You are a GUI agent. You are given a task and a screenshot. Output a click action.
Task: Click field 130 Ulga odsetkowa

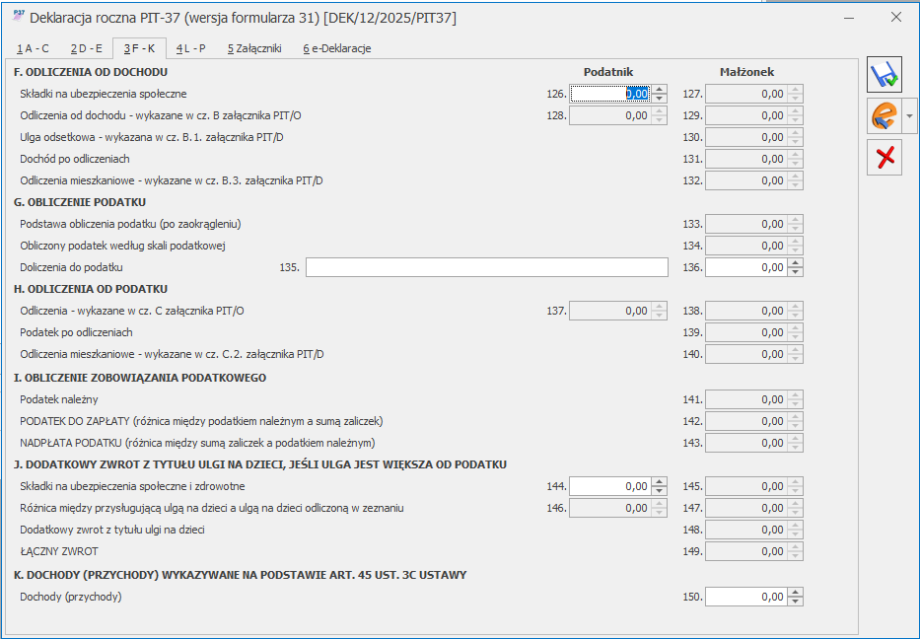point(754,137)
